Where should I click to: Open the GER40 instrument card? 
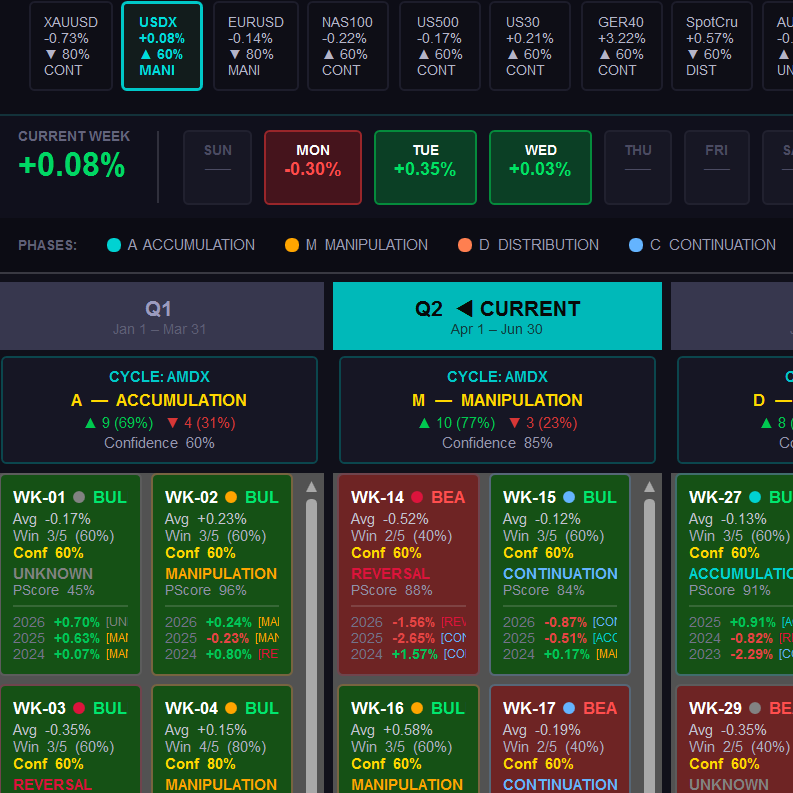point(621,46)
